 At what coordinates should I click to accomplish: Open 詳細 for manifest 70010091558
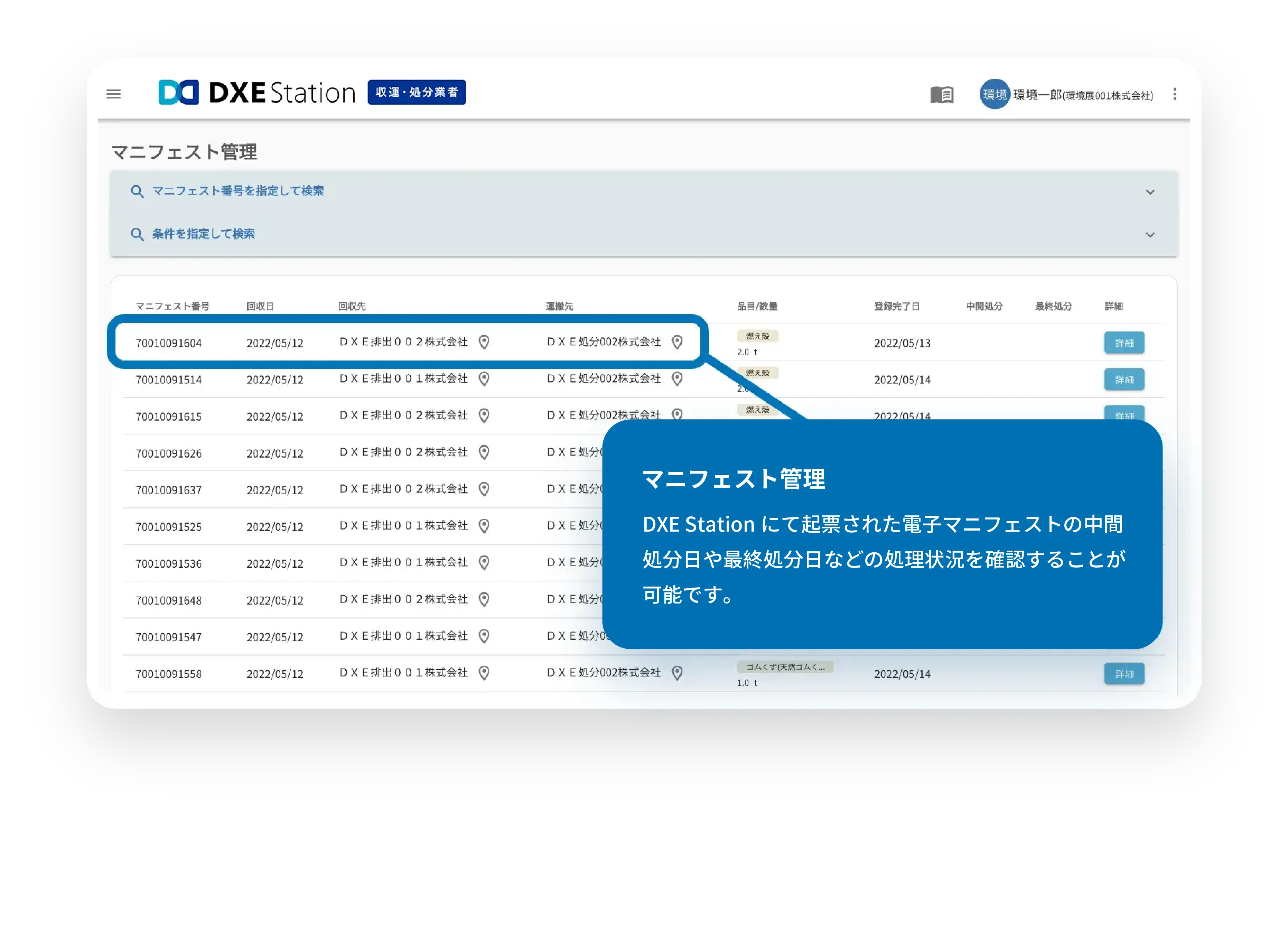coord(1124,673)
